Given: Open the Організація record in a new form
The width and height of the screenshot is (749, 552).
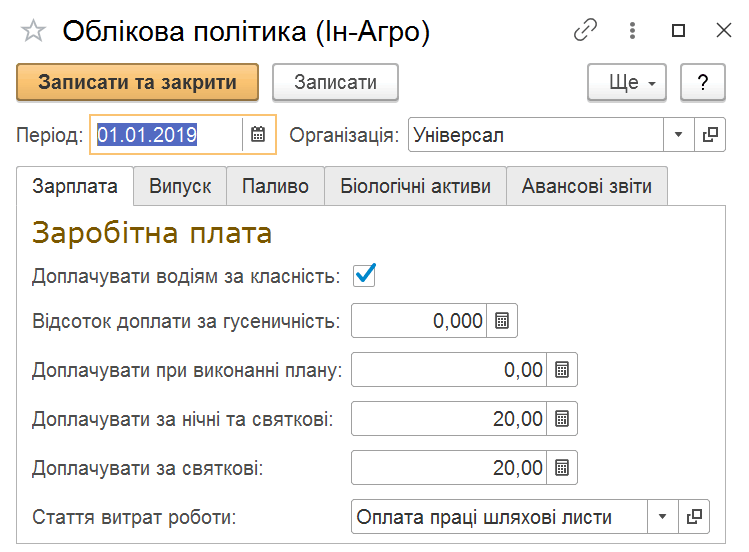Looking at the screenshot, I should point(710,135).
